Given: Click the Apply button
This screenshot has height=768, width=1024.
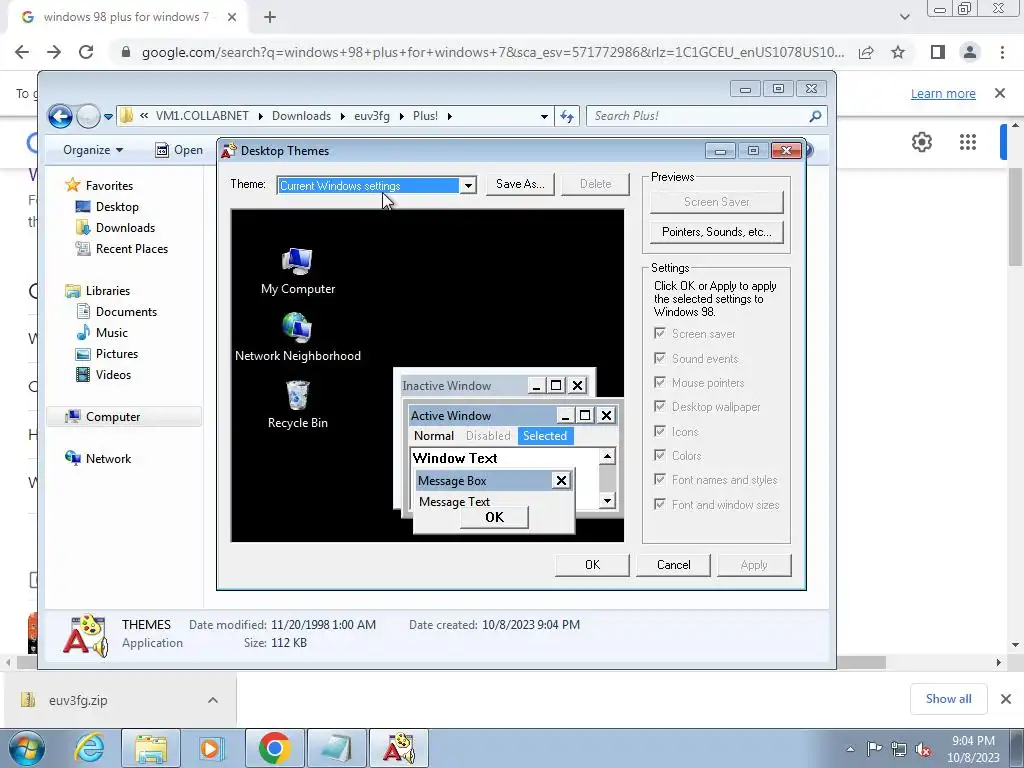Looking at the screenshot, I should pos(754,565).
